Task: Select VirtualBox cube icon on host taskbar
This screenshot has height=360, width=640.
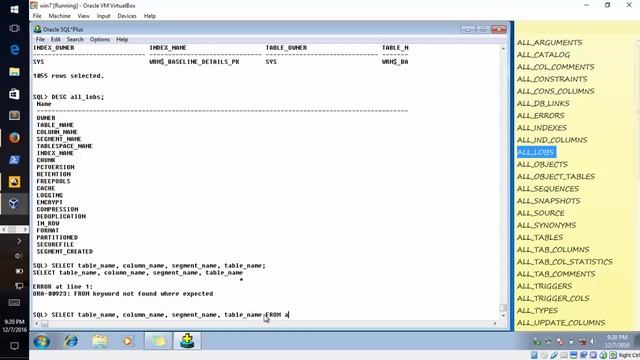Action: tap(14, 203)
